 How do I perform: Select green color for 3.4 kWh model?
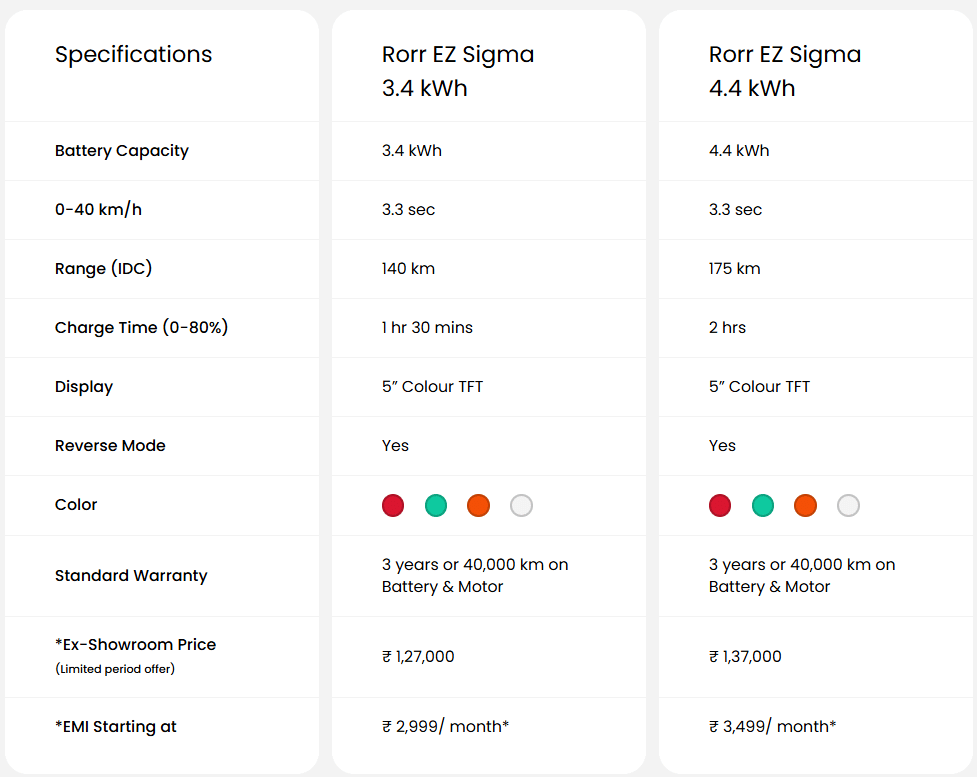436,505
